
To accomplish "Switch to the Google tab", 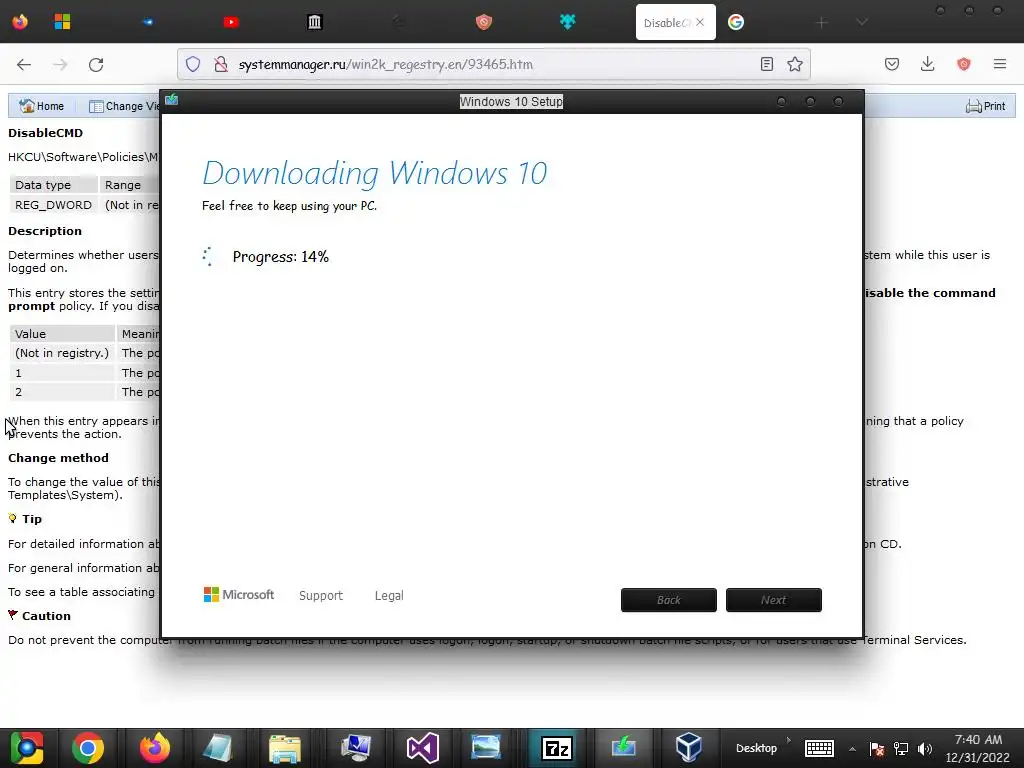I will click(x=736, y=22).
